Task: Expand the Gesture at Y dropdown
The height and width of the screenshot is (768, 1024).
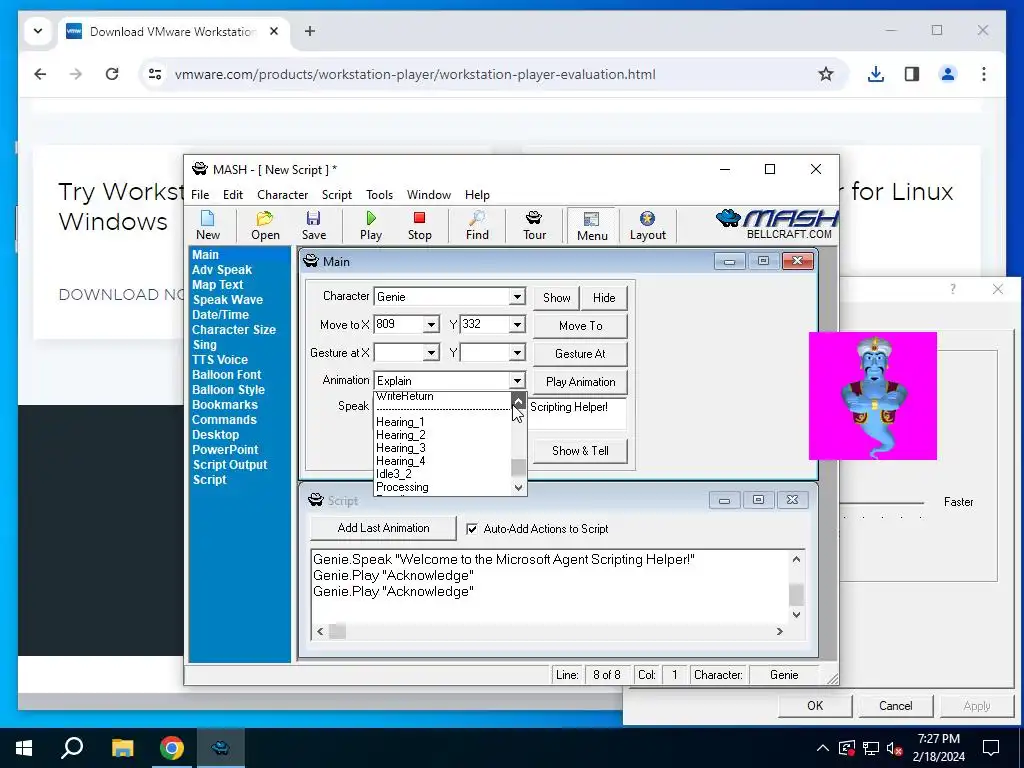Action: [x=517, y=353]
